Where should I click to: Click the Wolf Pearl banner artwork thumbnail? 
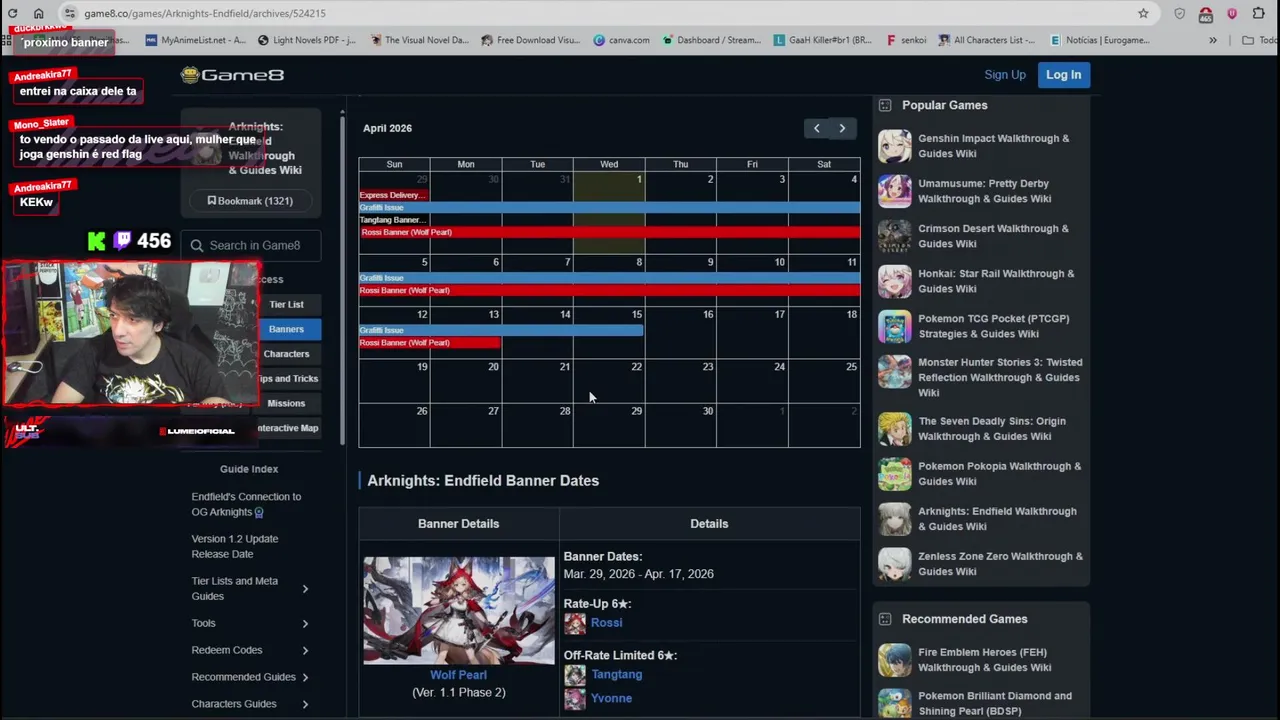(458, 611)
